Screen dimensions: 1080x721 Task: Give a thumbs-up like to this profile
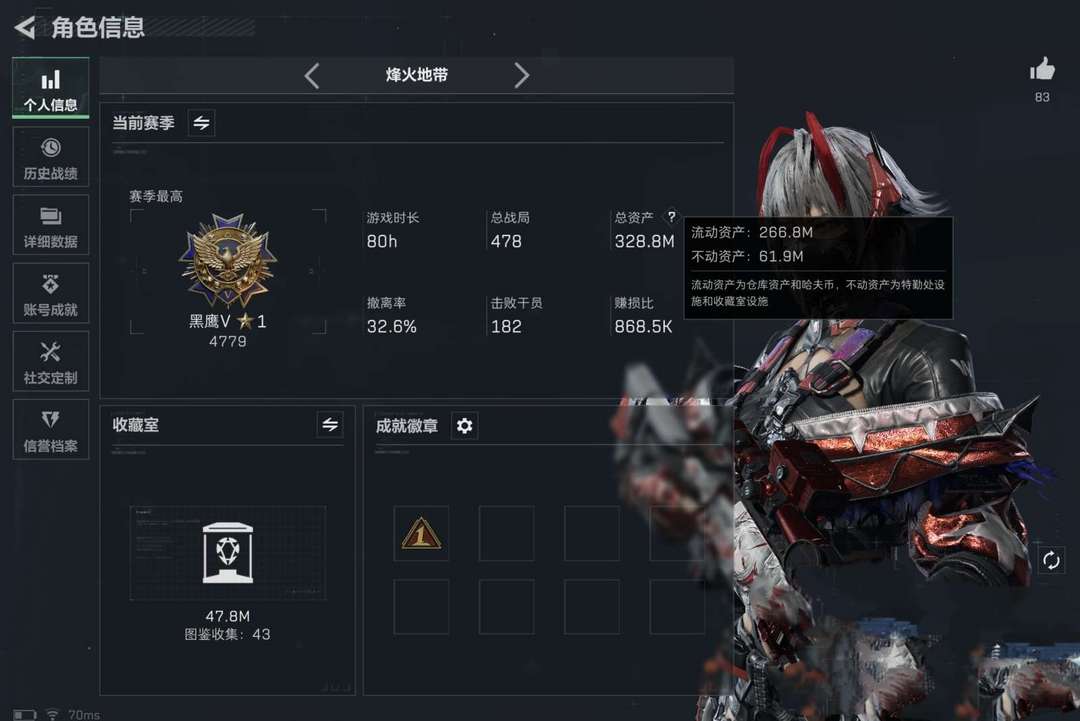click(x=1042, y=70)
